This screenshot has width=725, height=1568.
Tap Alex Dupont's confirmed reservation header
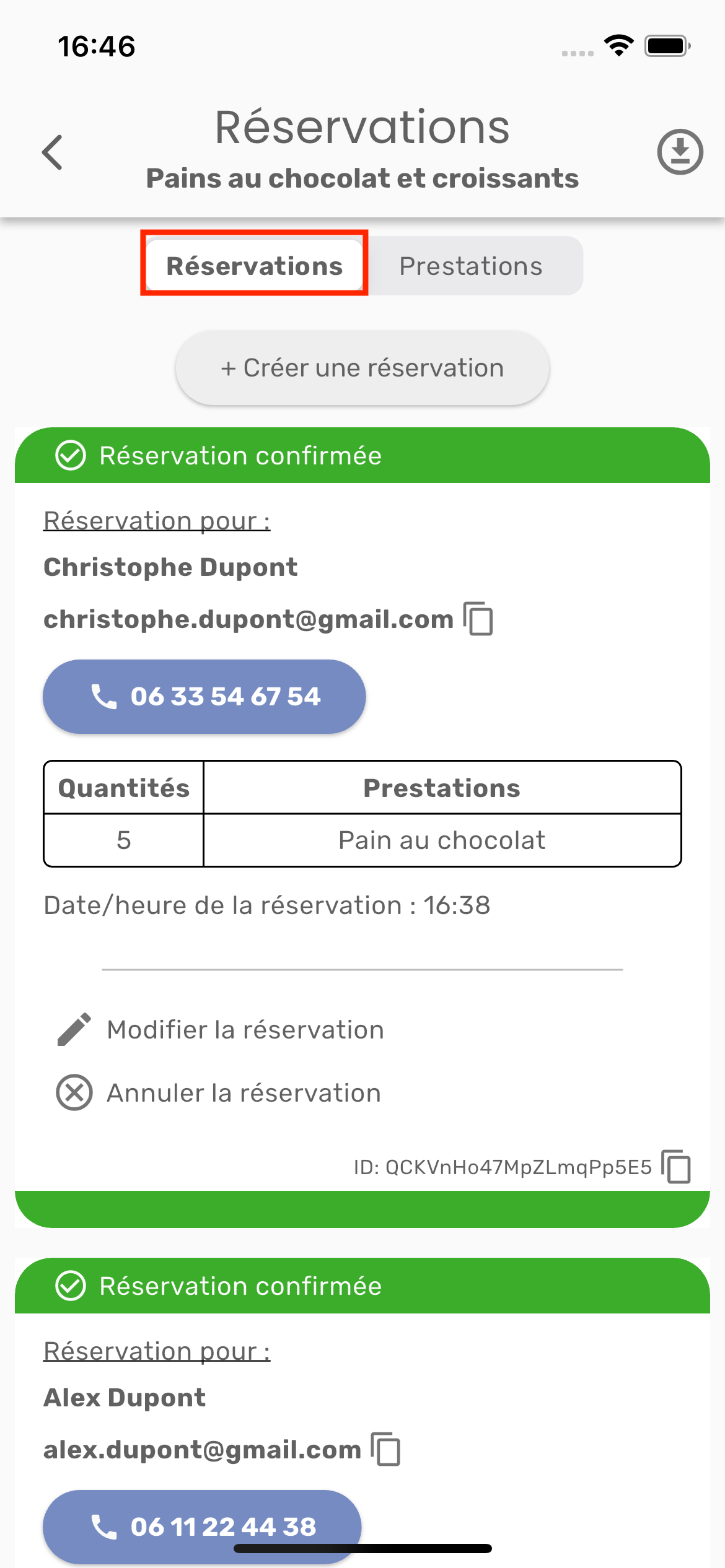362,1286
